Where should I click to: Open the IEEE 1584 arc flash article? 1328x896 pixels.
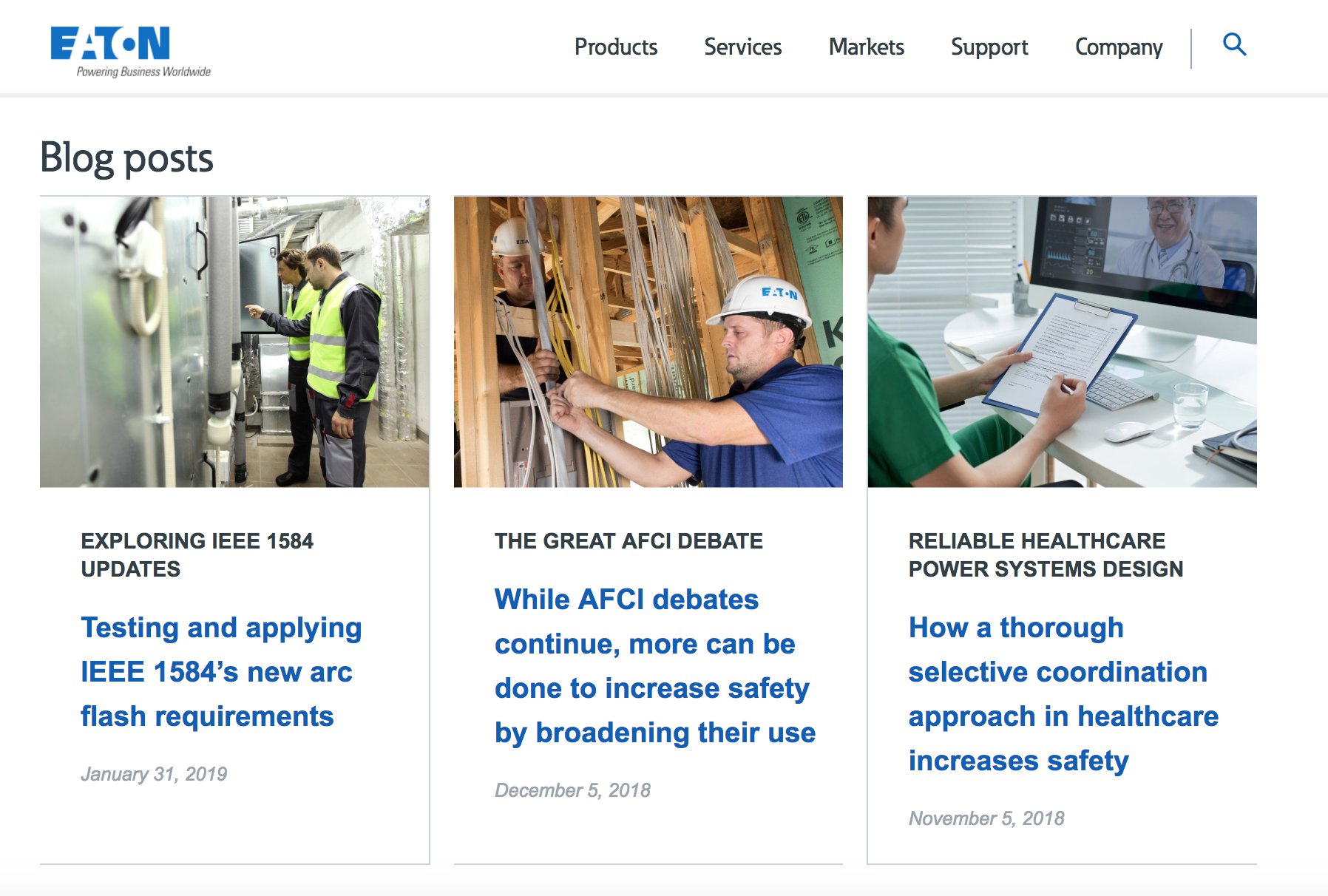(x=220, y=671)
